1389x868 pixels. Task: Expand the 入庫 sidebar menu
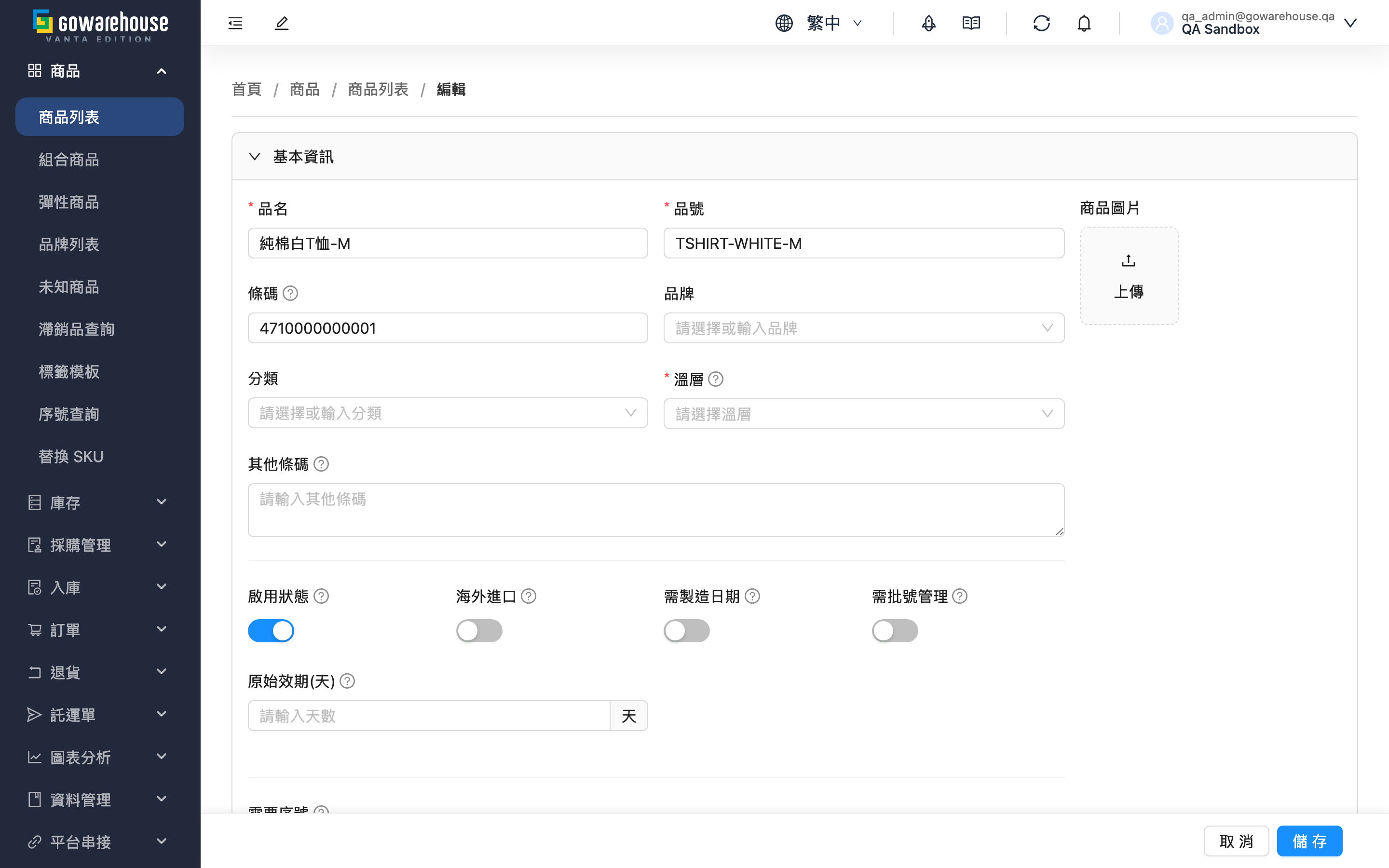coord(100,587)
